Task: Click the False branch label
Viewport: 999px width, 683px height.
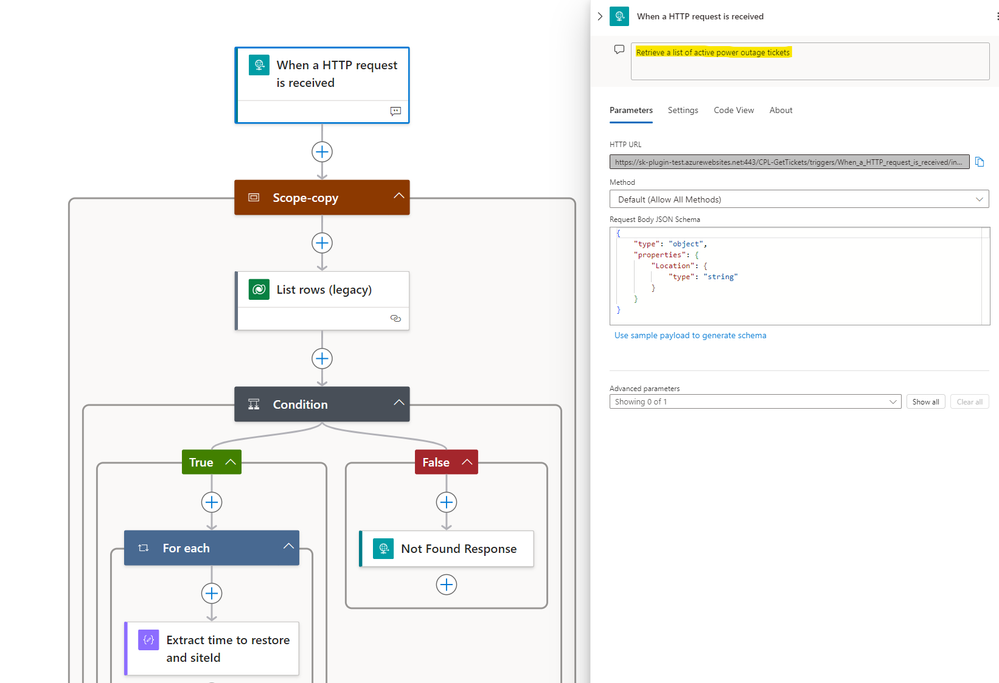Action: coord(436,462)
